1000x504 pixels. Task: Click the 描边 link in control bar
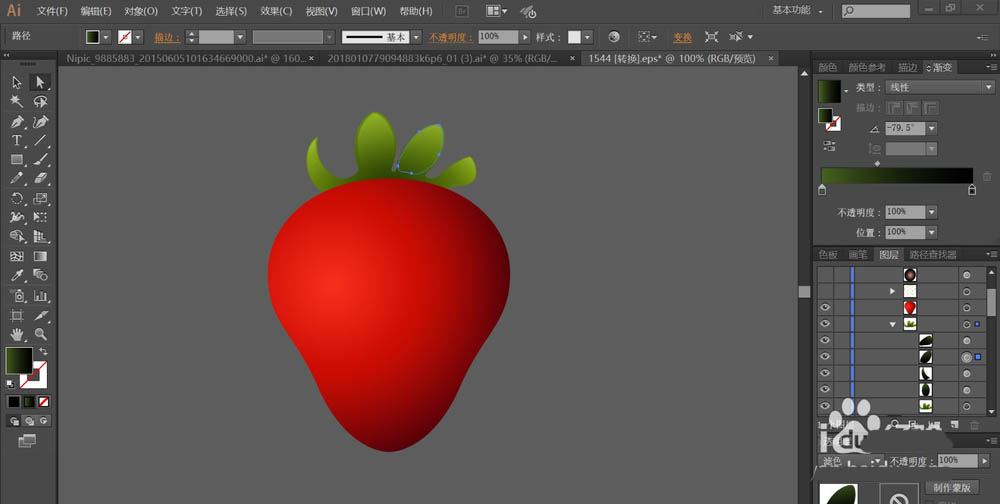167,38
